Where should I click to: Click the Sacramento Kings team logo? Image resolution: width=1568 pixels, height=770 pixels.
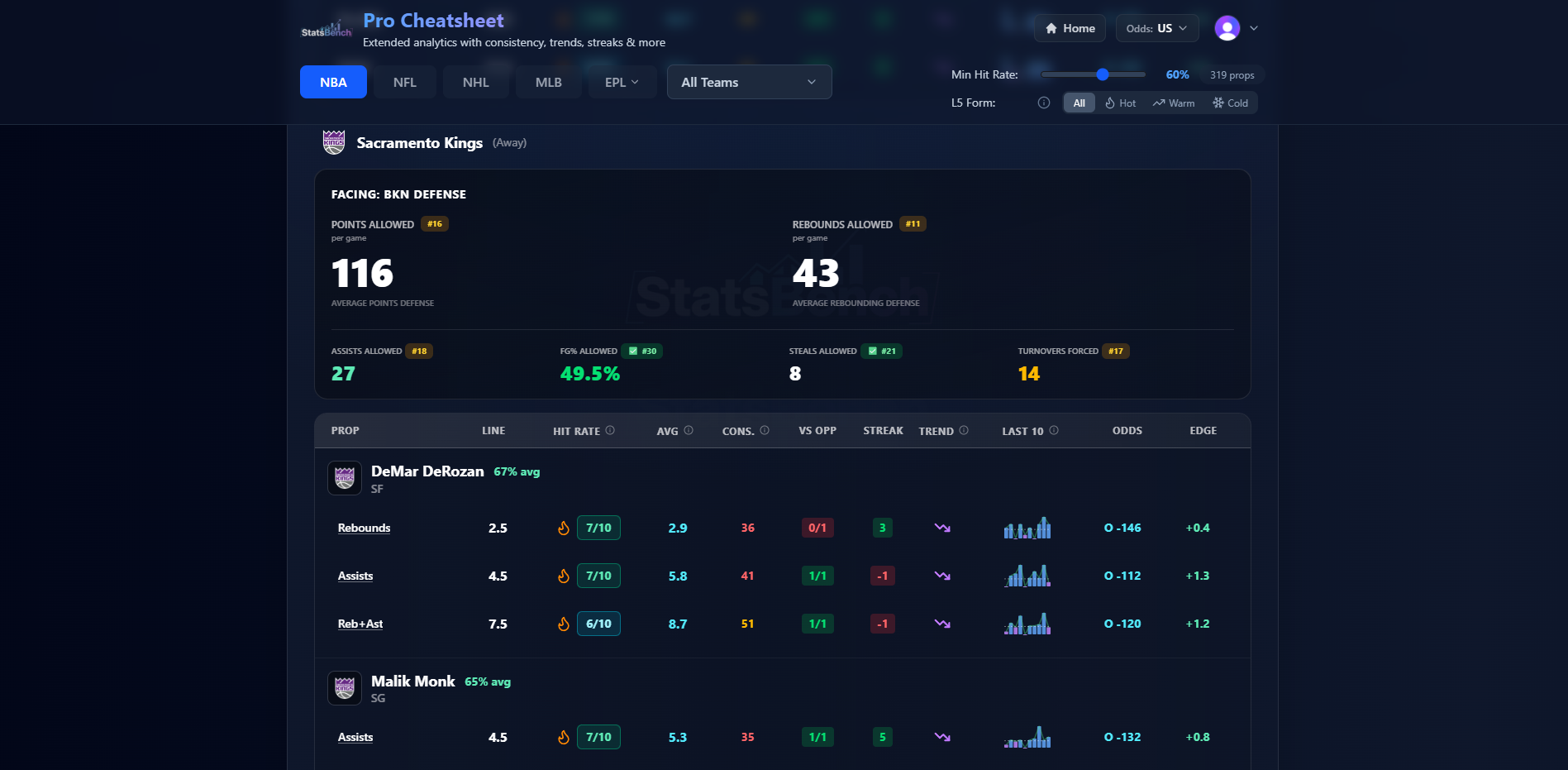coord(334,142)
